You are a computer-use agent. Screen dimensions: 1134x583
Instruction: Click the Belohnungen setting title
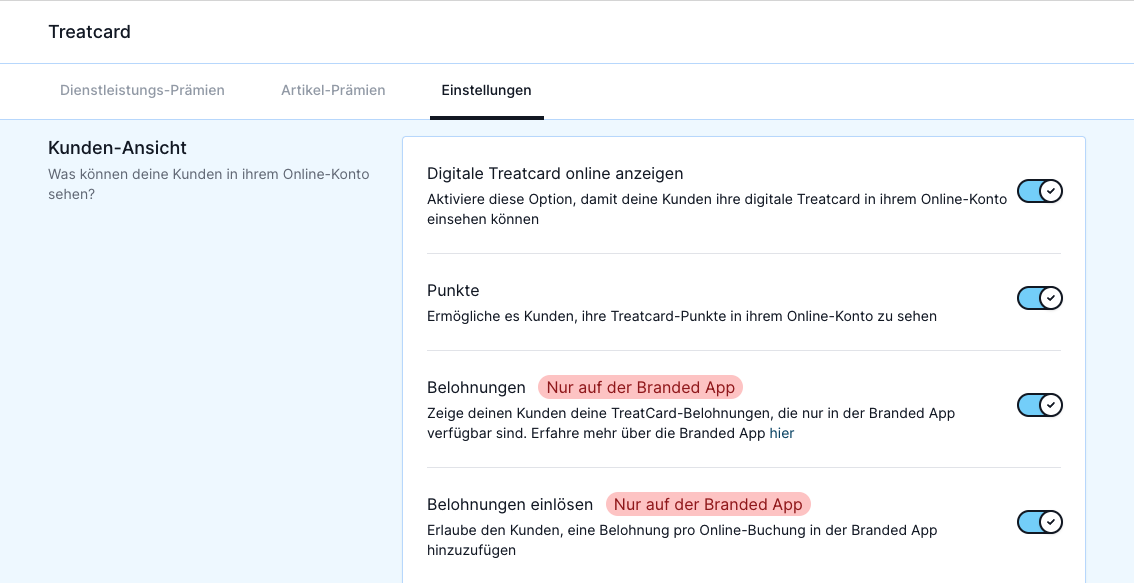click(x=476, y=388)
